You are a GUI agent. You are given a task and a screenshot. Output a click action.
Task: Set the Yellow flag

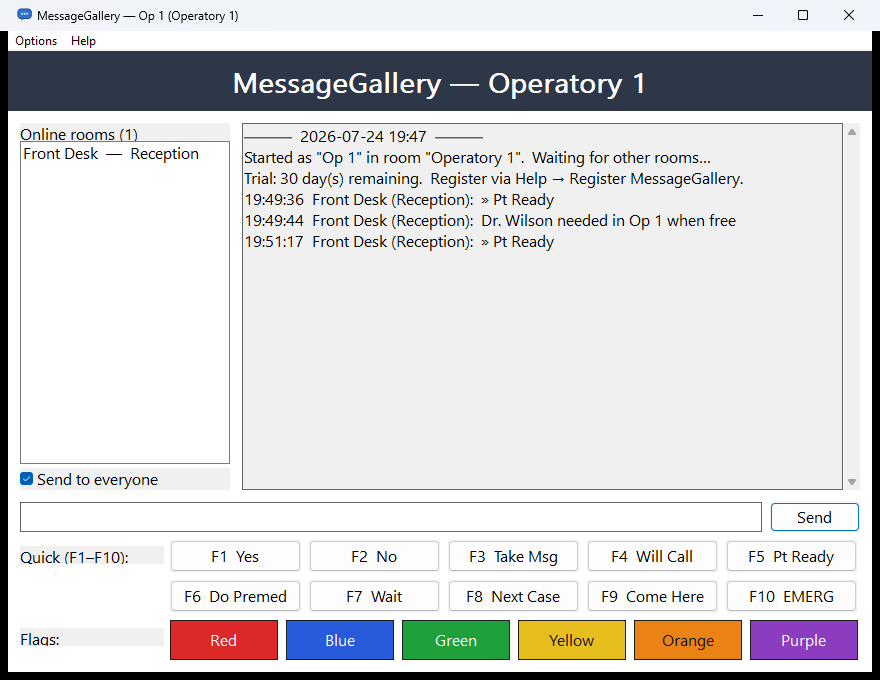(571, 640)
